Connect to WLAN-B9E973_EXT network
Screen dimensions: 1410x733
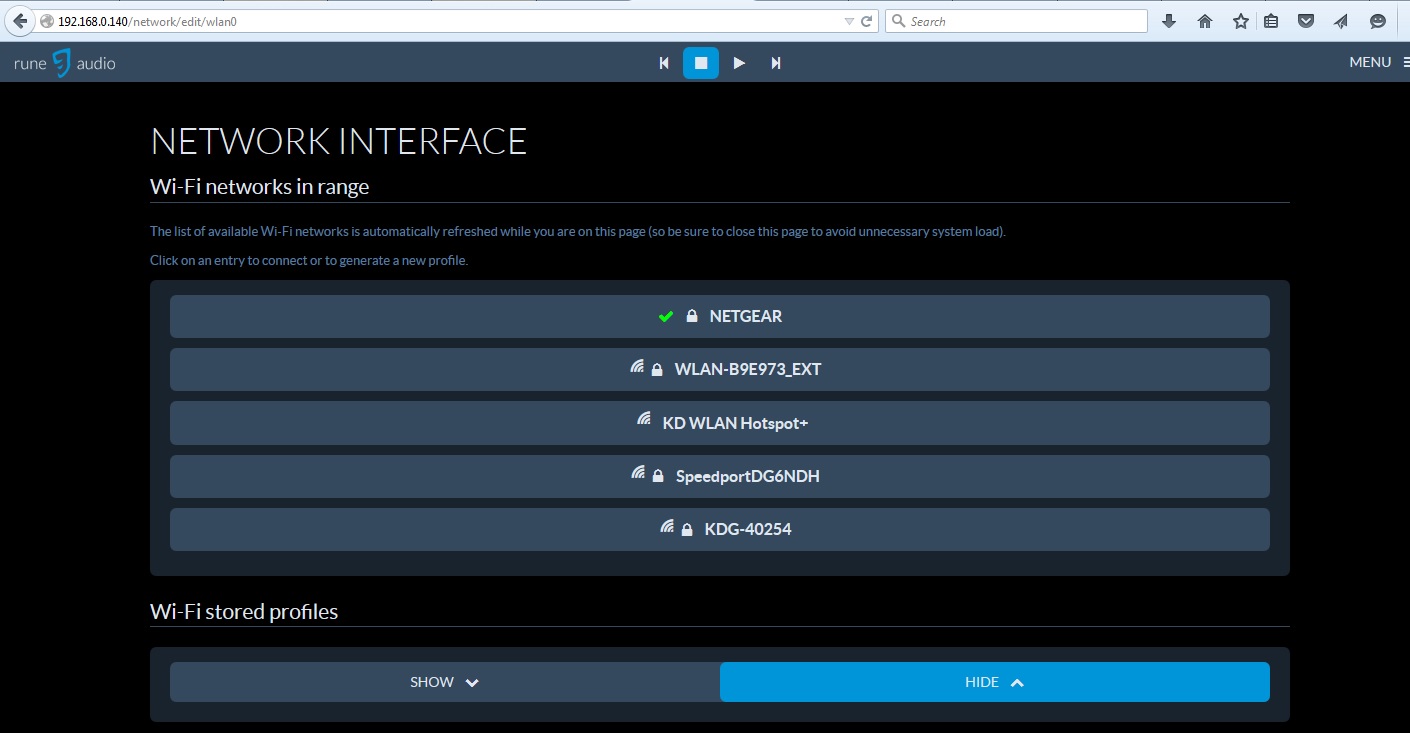(720, 369)
